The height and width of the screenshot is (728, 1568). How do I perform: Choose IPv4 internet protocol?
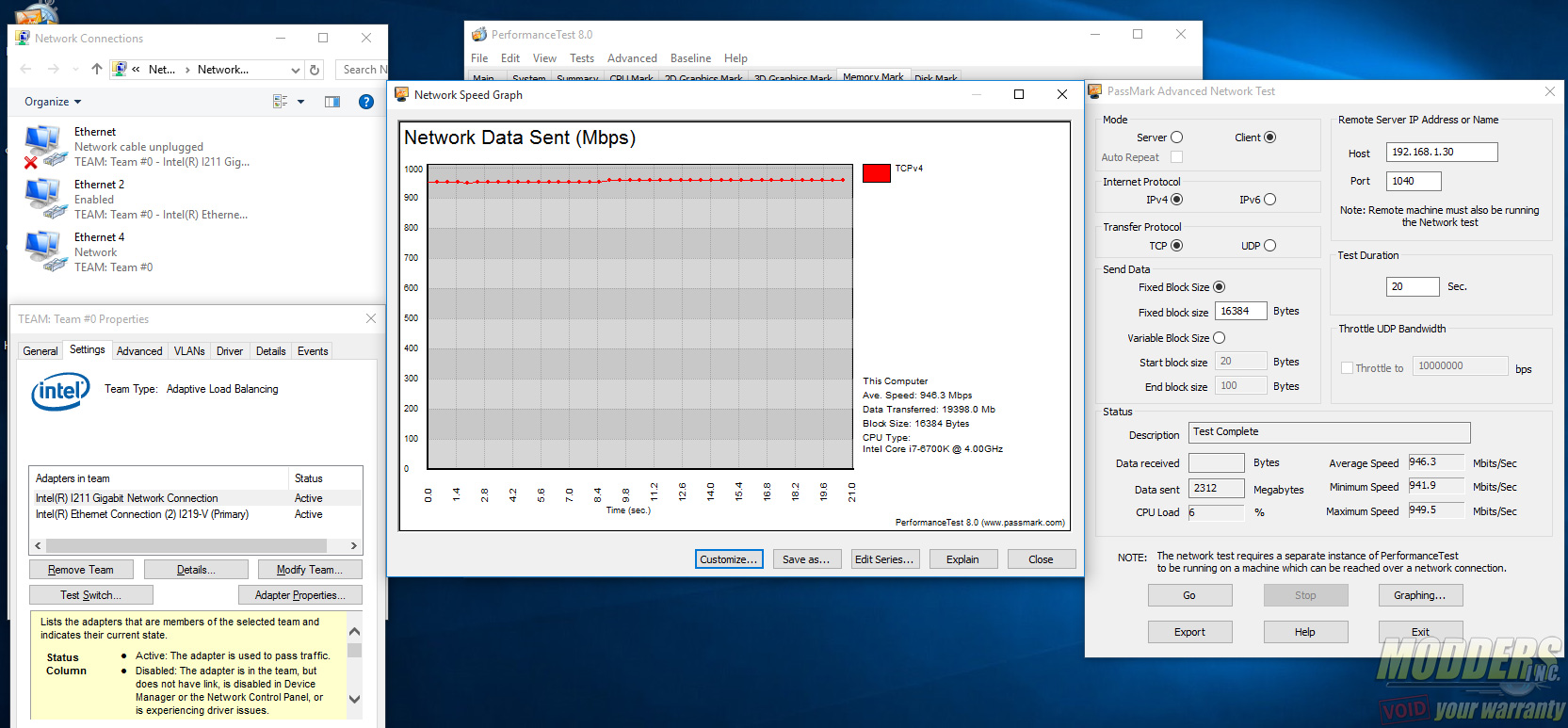coord(1176,200)
